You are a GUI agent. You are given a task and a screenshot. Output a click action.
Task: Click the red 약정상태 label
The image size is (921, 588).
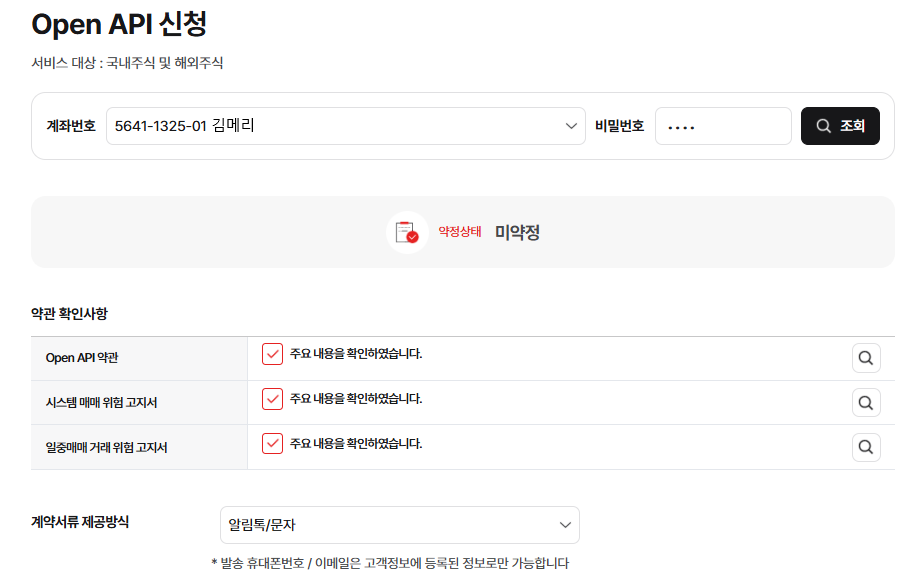tap(459, 232)
